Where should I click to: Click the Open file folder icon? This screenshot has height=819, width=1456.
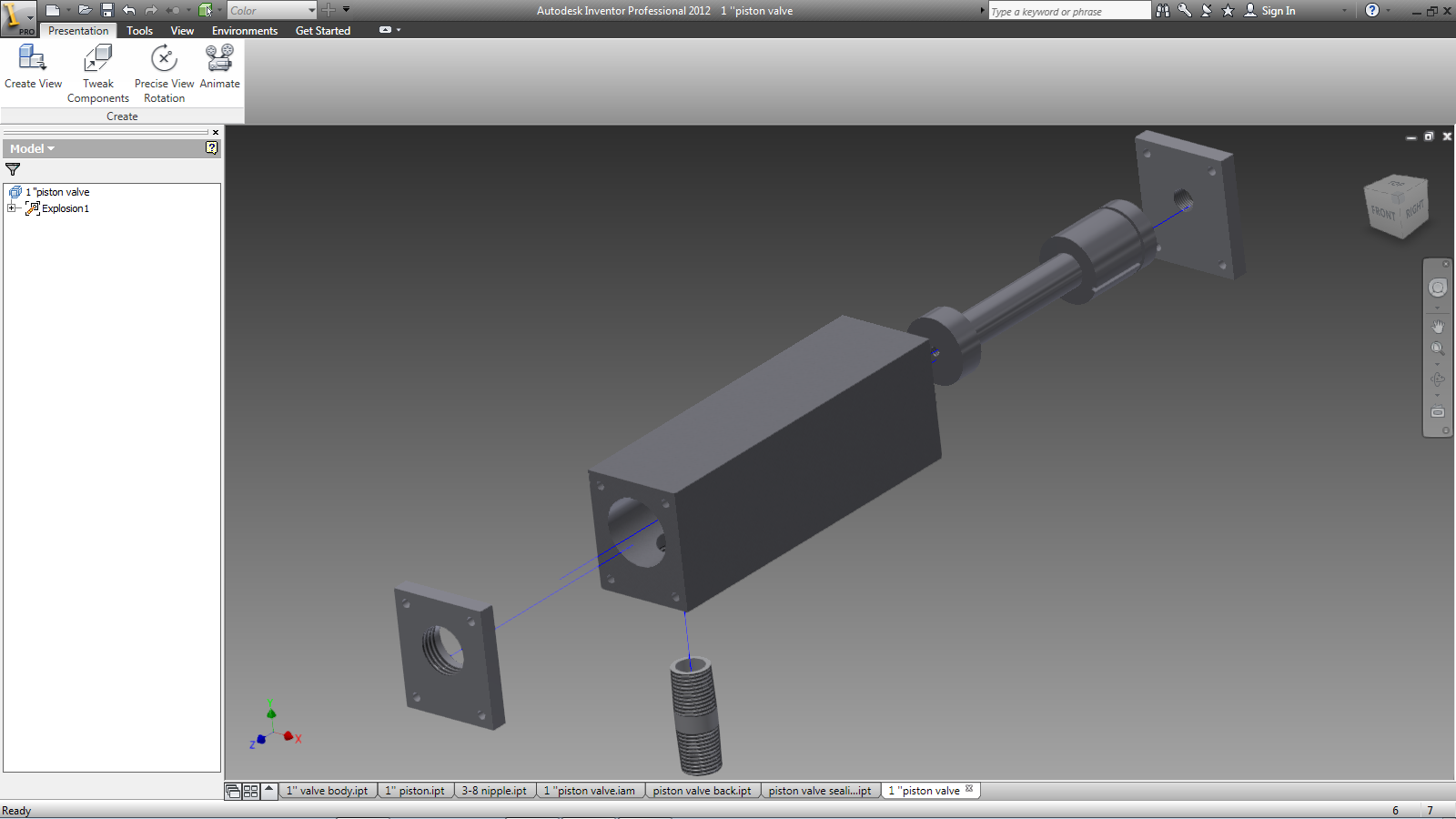point(85,10)
